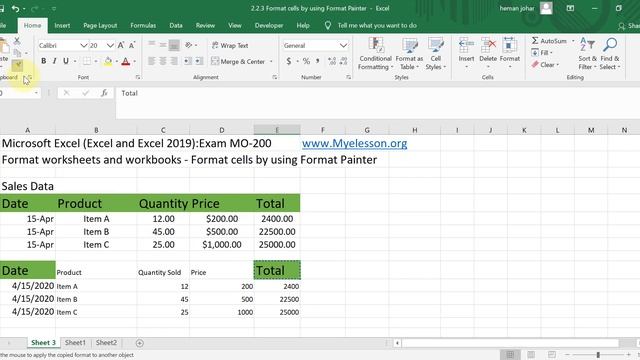The height and width of the screenshot is (360, 640).
Task: Click the Increase Indent icon
Action: [199, 61]
